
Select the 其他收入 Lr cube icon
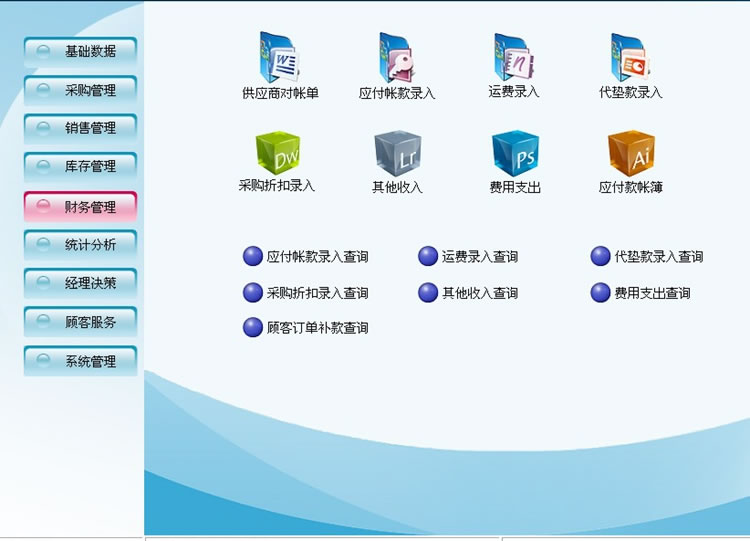(397, 154)
